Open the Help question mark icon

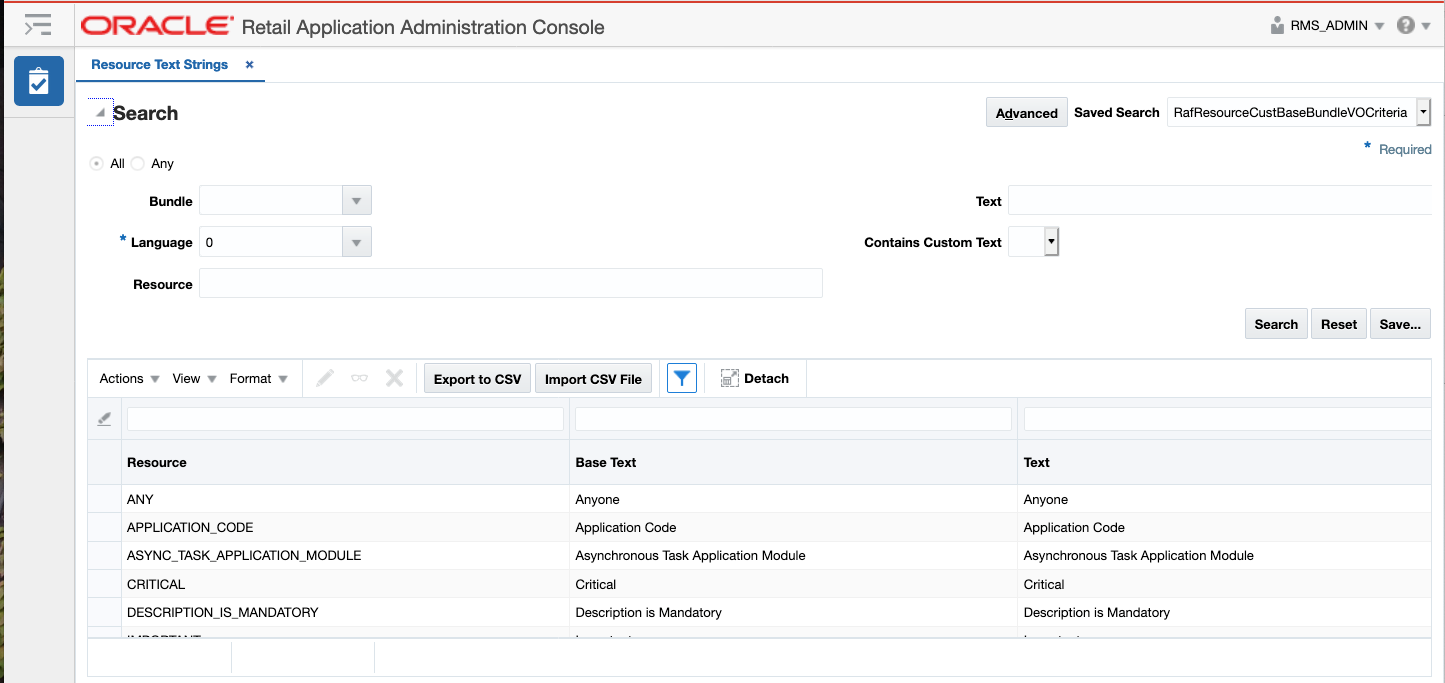coord(1403,25)
